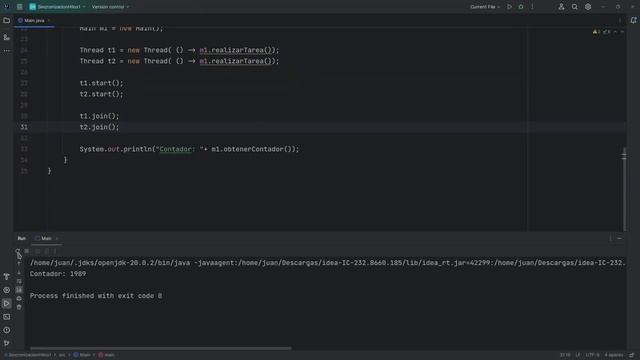Open the Git tool window

tap(7, 343)
